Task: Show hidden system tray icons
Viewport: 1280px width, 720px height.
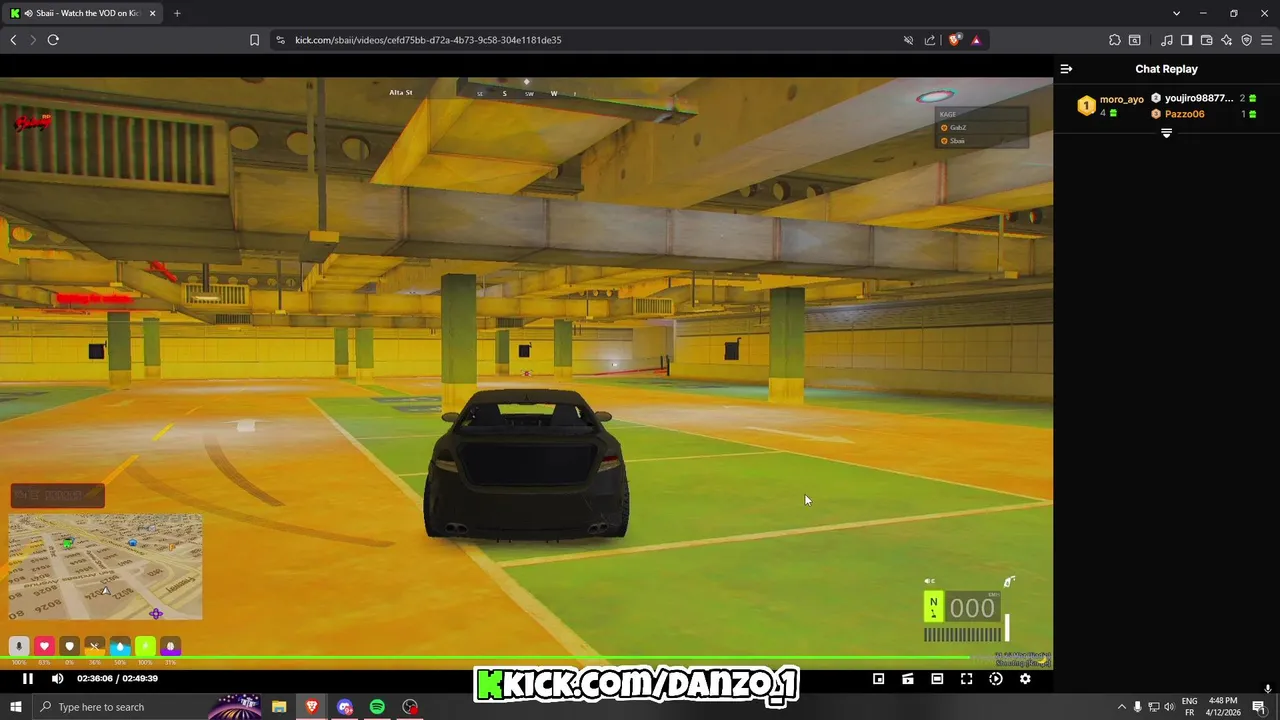Action: click(x=1121, y=707)
